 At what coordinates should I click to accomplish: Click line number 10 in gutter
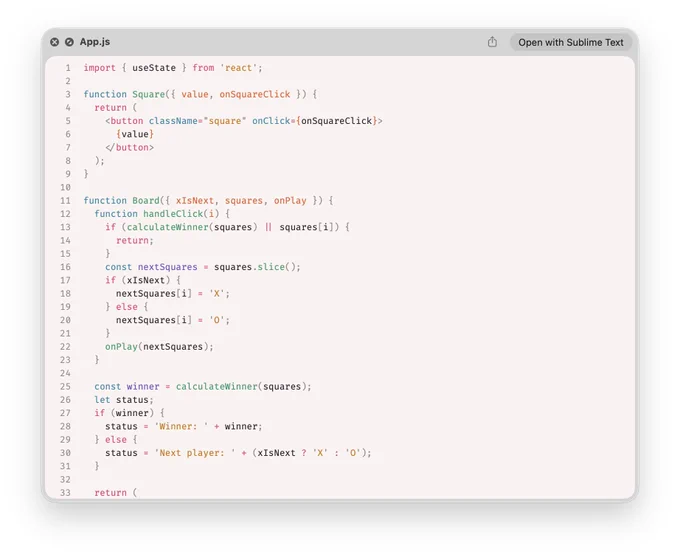tap(65, 187)
